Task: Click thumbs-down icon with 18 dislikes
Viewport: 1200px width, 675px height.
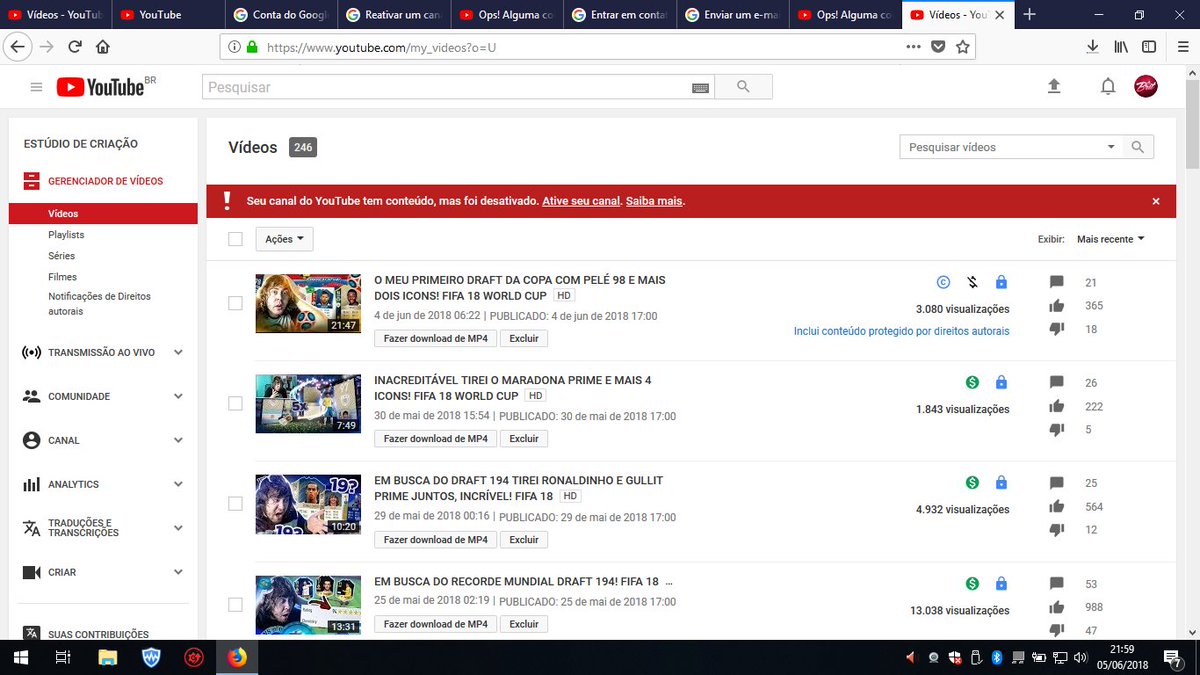Action: pos(1057,329)
